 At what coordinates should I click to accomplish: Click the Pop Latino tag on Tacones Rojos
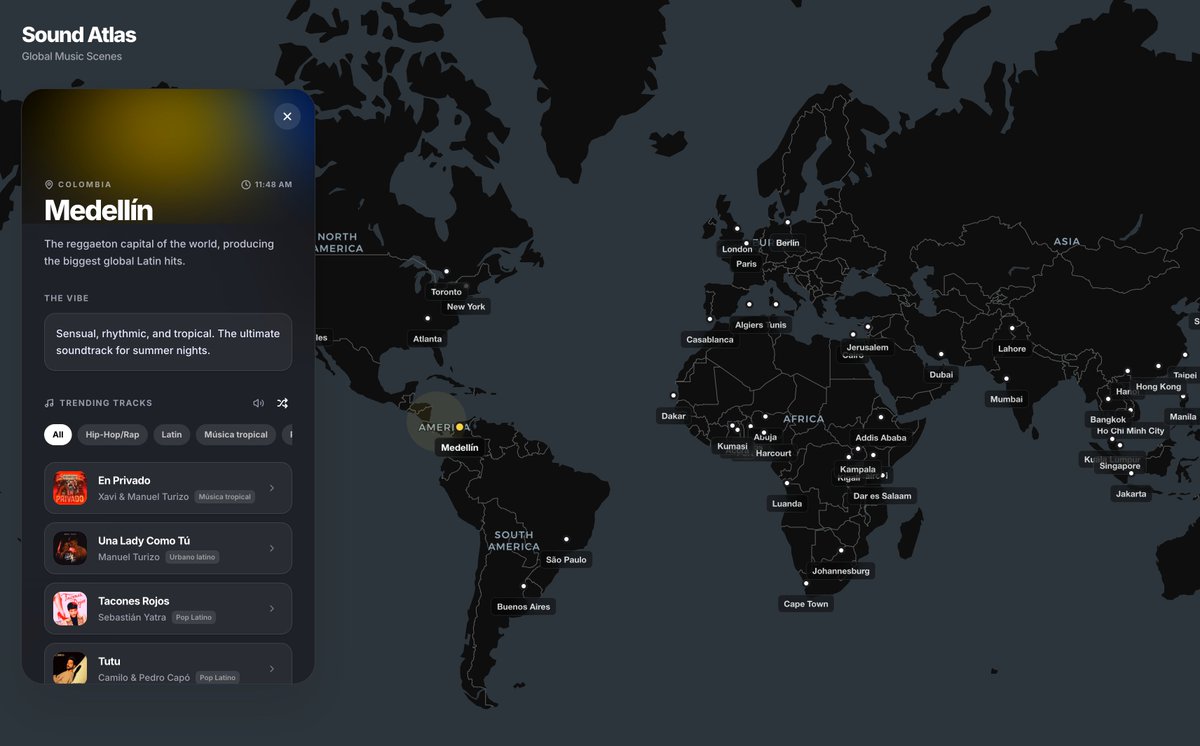coord(194,617)
